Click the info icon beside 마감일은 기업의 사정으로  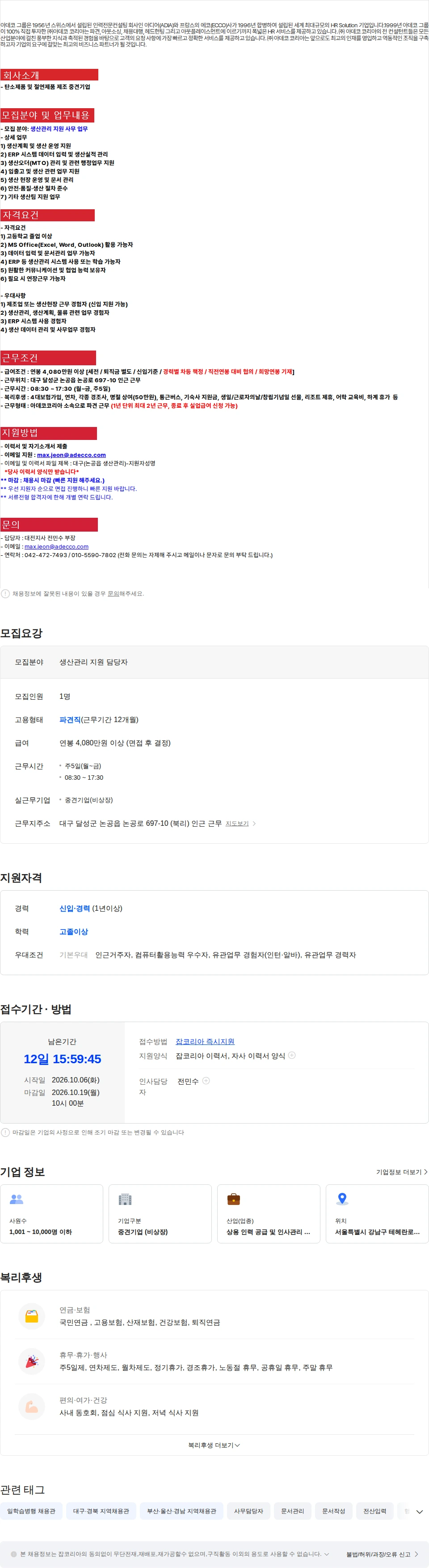point(5,1132)
